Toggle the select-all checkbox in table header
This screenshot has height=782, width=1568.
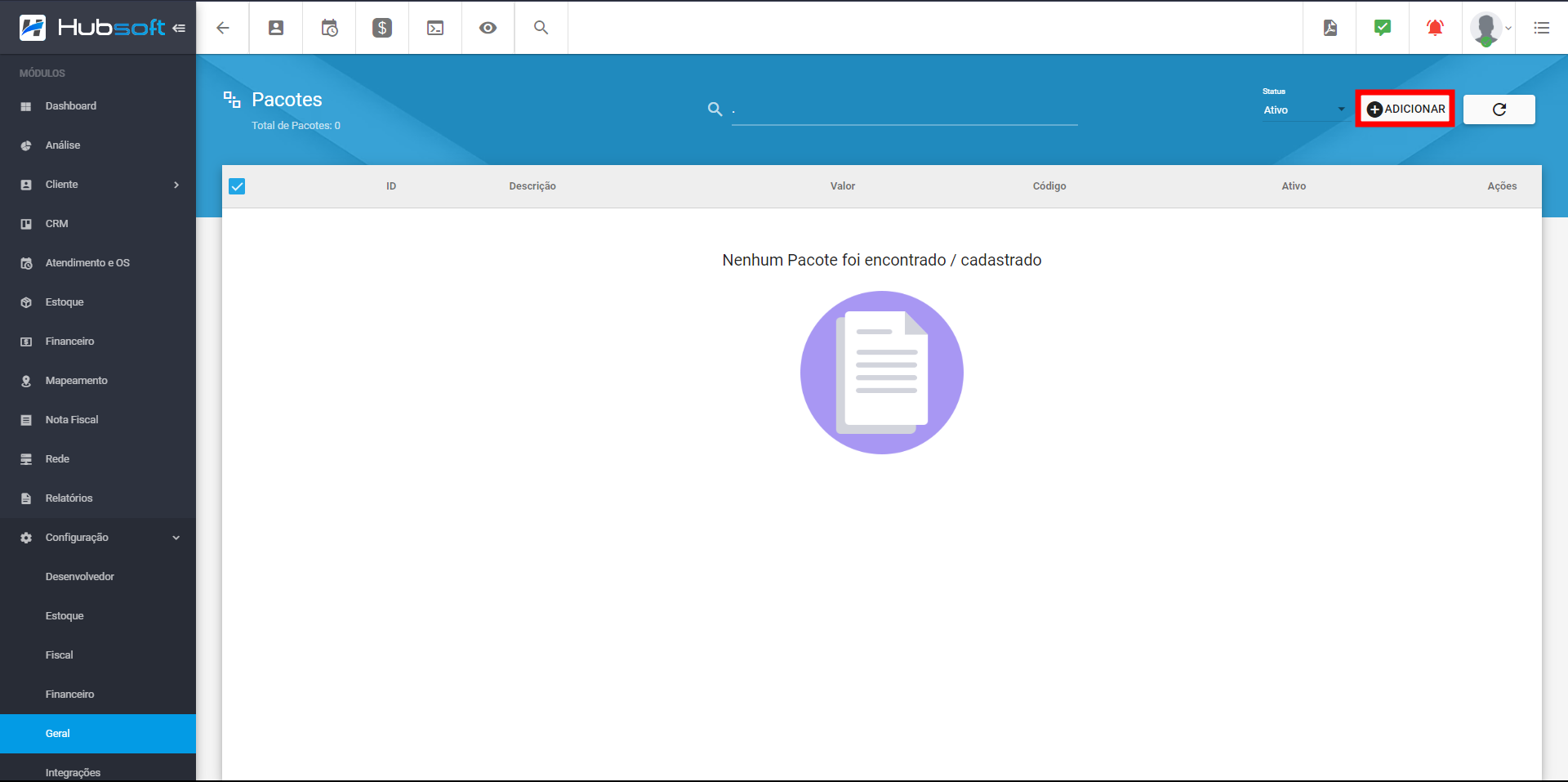pos(237,186)
